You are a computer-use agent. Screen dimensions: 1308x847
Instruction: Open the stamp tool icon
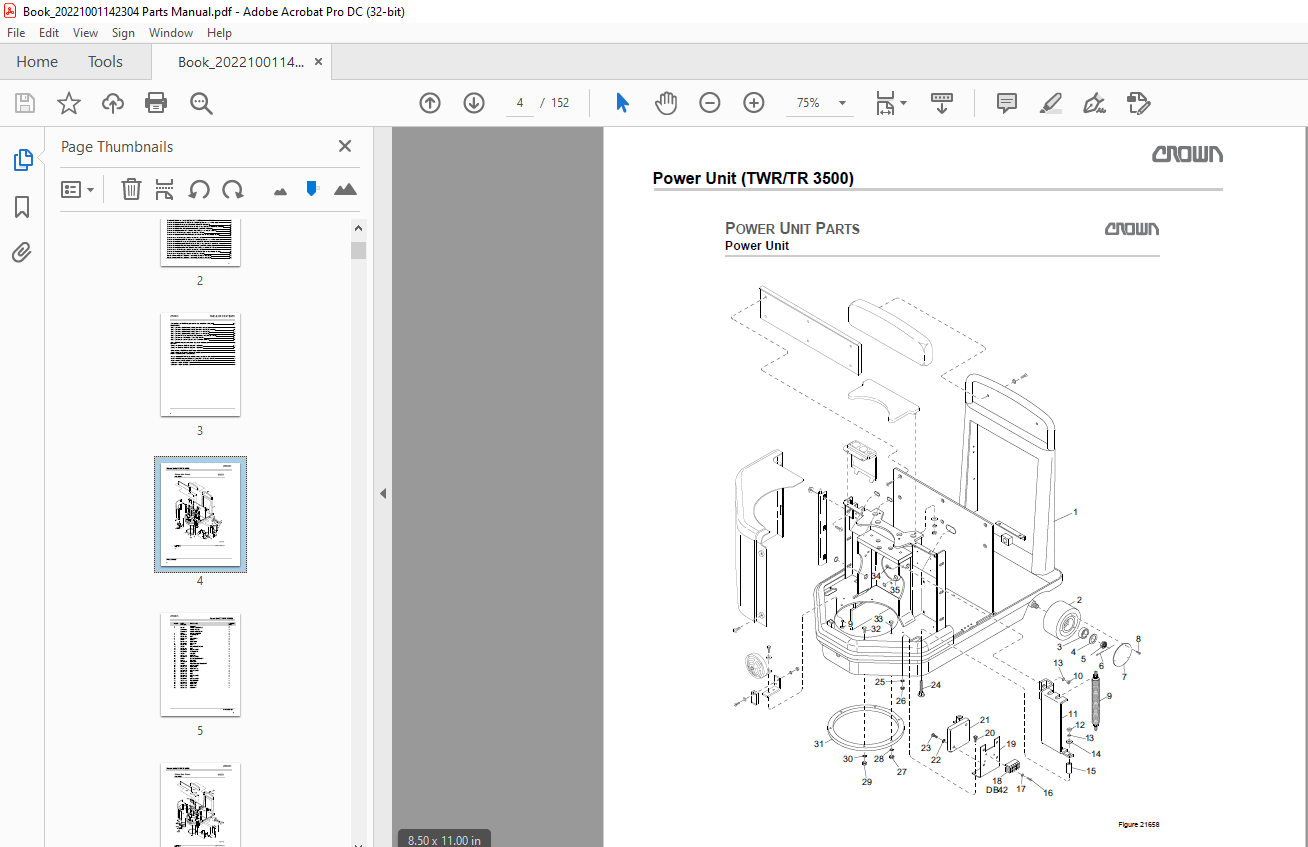click(1138, 103)
